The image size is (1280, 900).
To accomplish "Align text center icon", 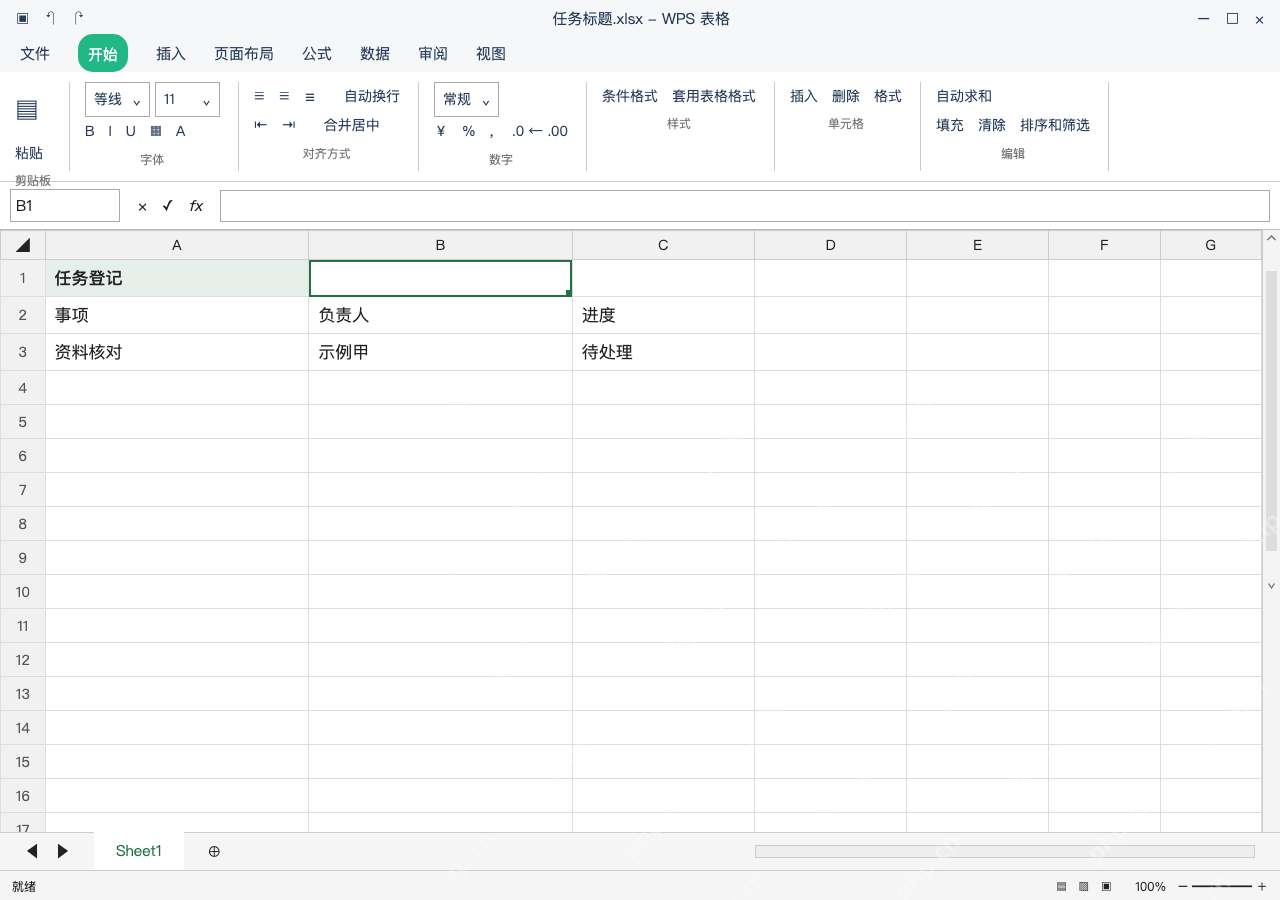I will point(284,96).
